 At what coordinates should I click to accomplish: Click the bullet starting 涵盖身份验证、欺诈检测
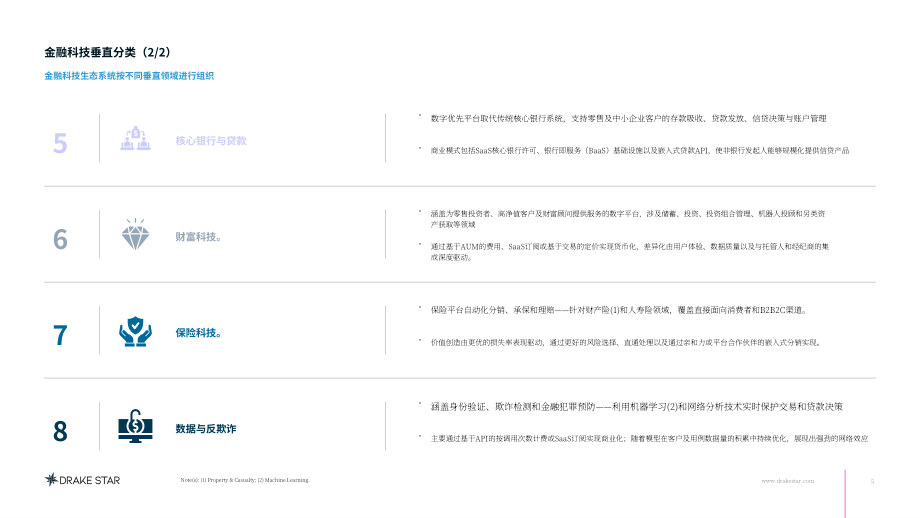coord(637,406)
